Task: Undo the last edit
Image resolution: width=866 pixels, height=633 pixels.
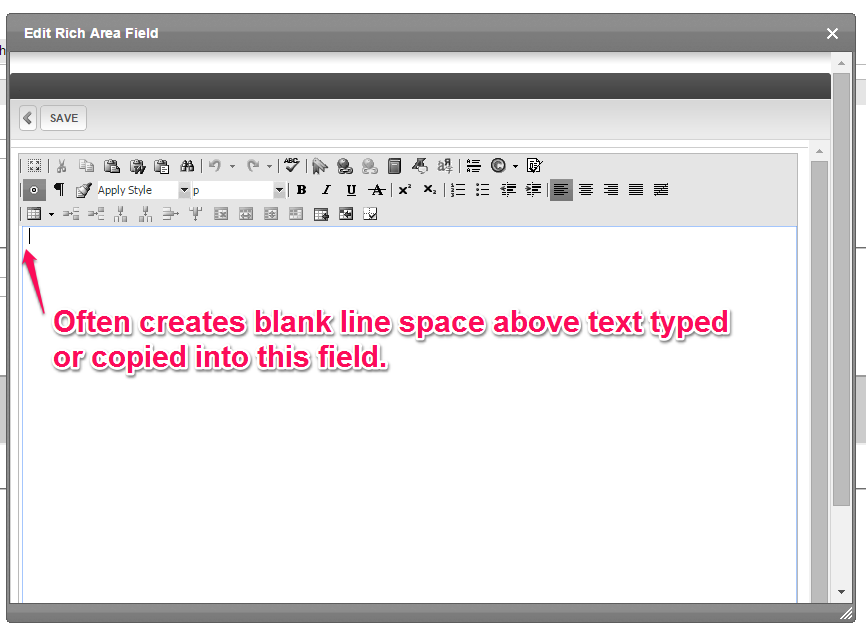Action: pos(215,165)
